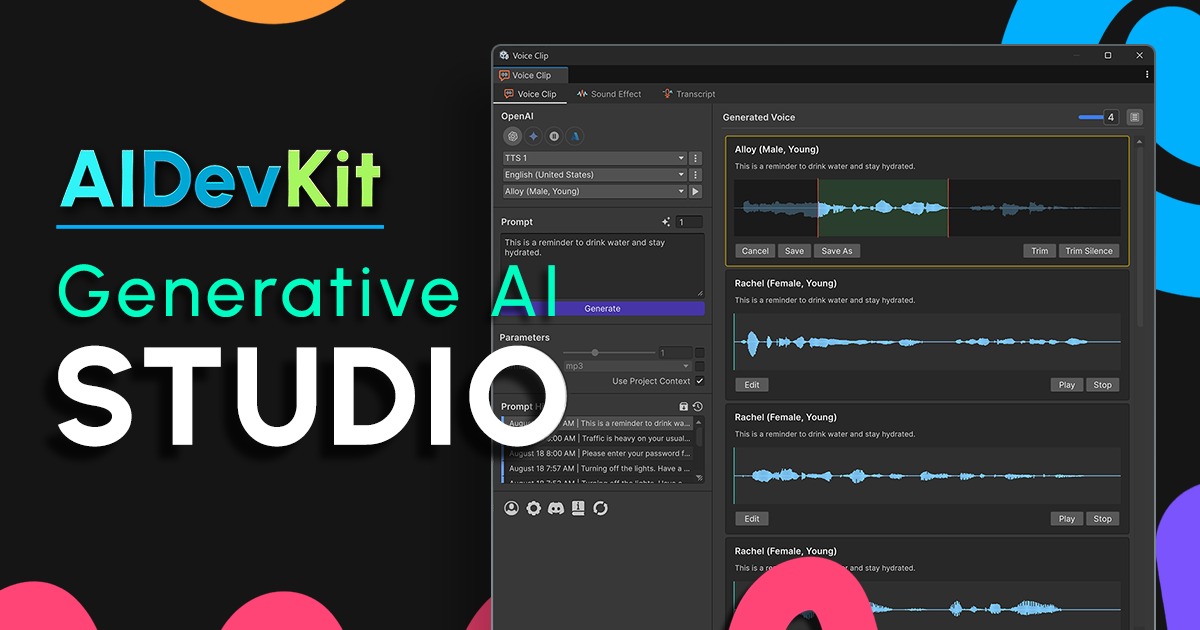
Task: Click the refresh icon at the bottom toolbar
Action: pyautogui.click(x=600, y=508)
